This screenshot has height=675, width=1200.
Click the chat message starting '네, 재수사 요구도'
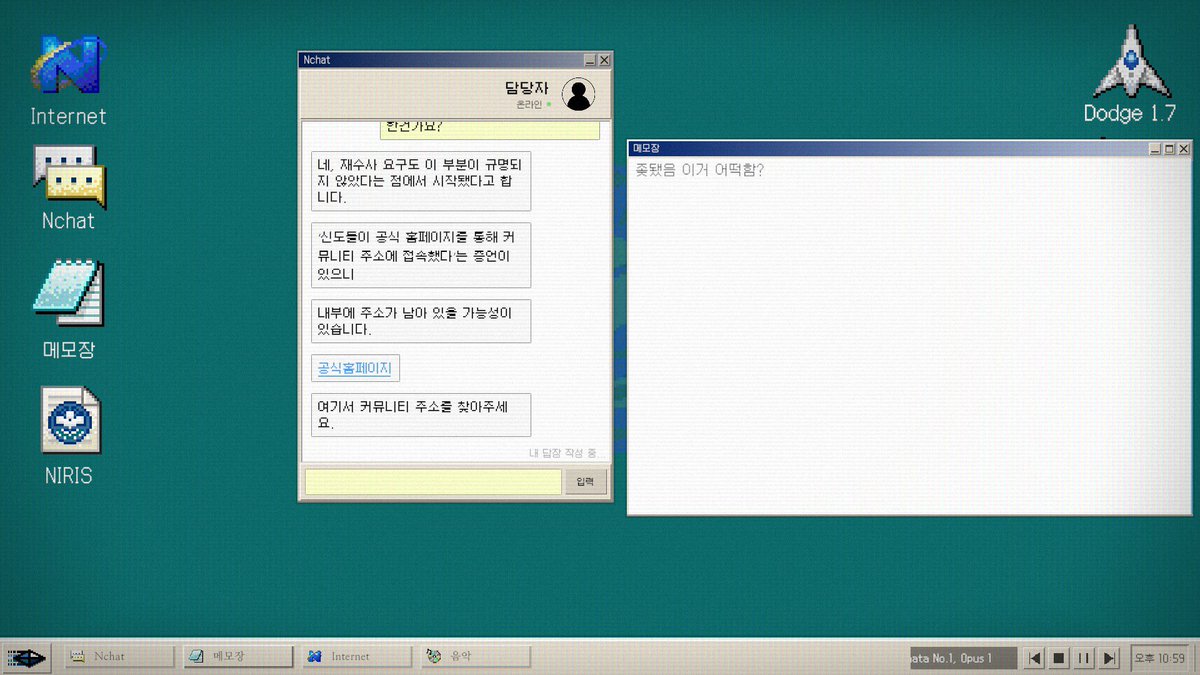coord(421,181)
